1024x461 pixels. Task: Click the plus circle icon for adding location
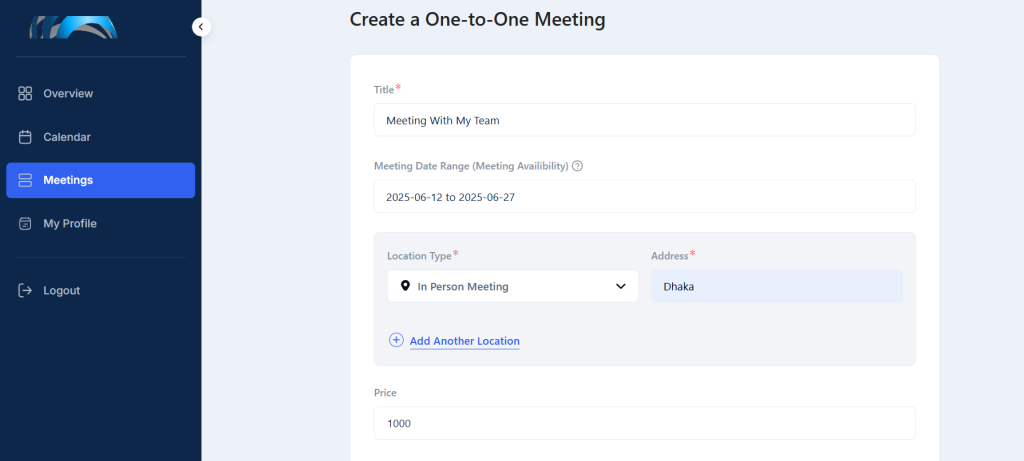(396, 340)
